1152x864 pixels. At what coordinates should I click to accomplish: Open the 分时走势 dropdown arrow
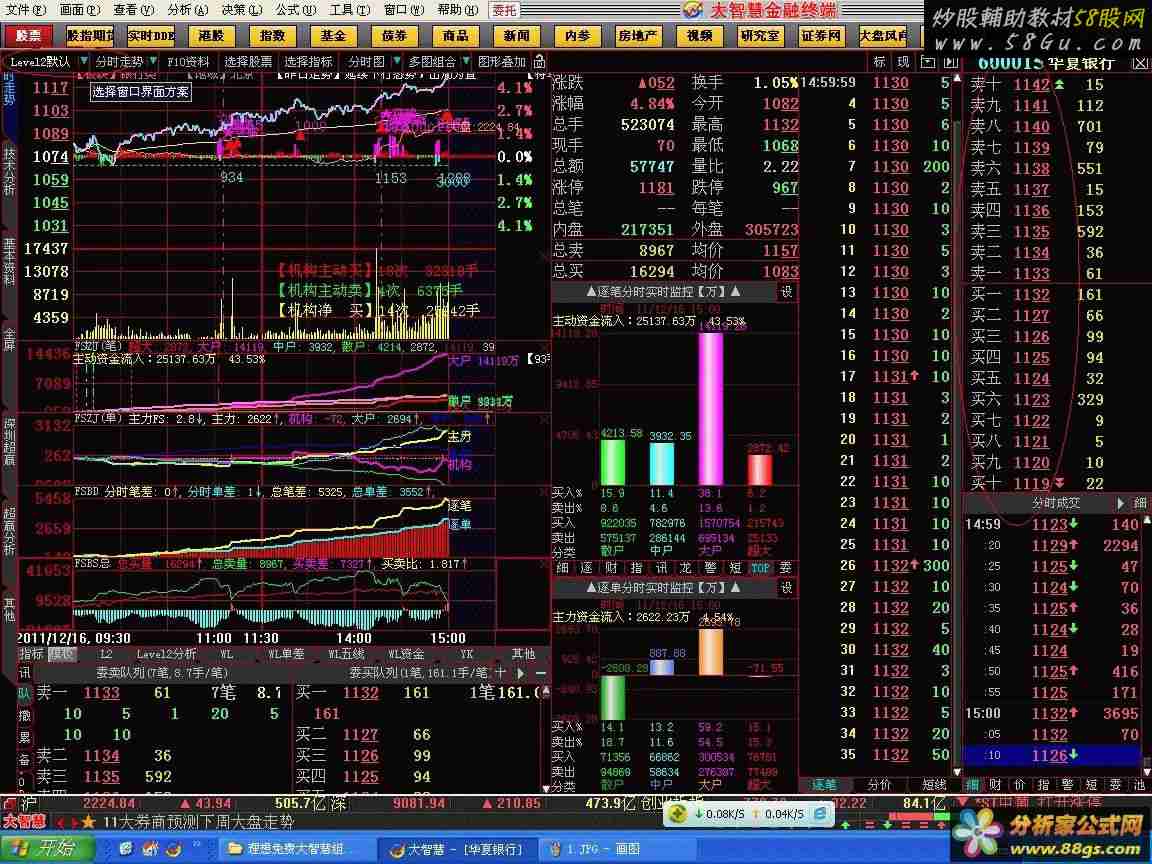tap(153, 61)
